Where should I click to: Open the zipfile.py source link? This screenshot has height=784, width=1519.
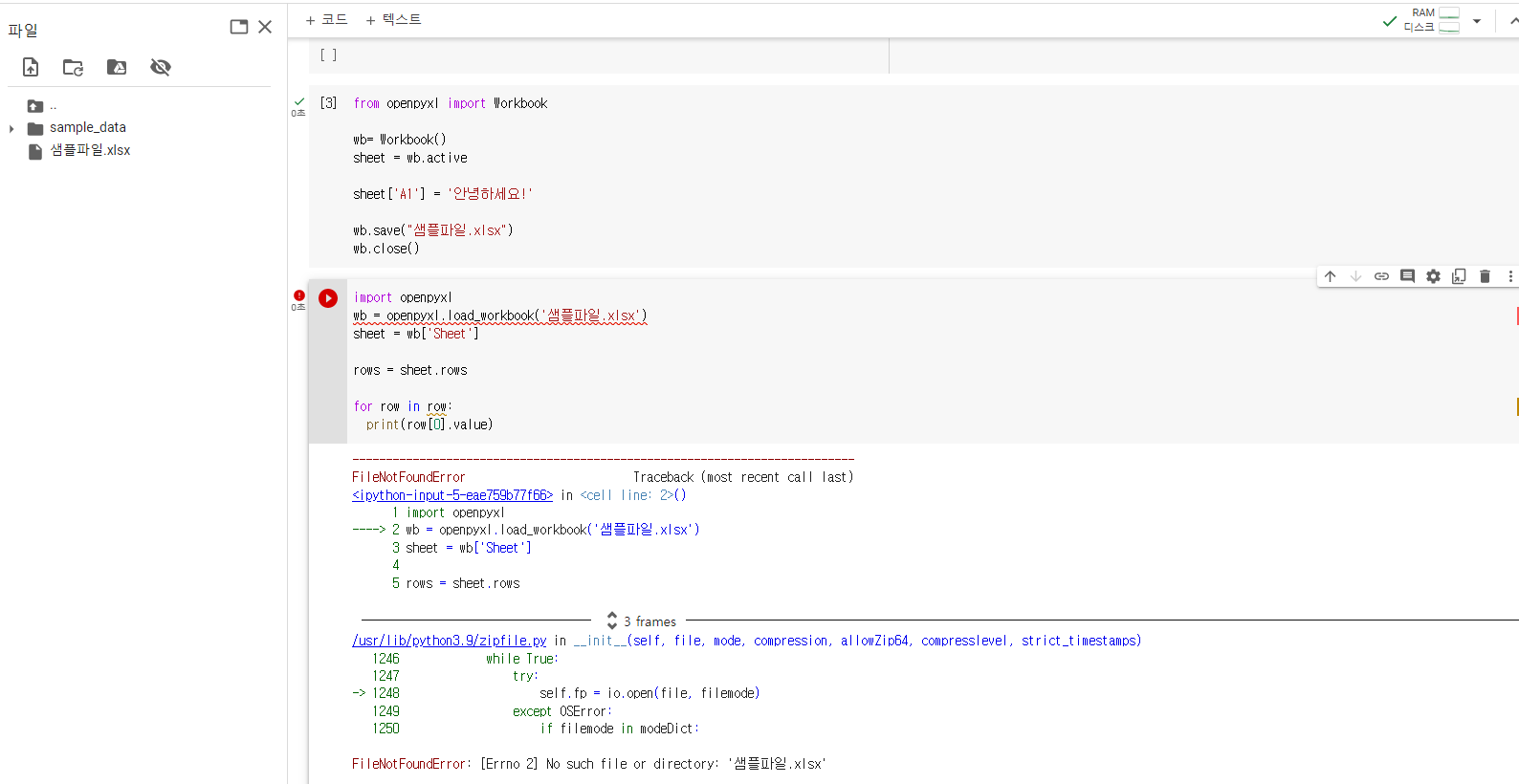tap(450, 641)
